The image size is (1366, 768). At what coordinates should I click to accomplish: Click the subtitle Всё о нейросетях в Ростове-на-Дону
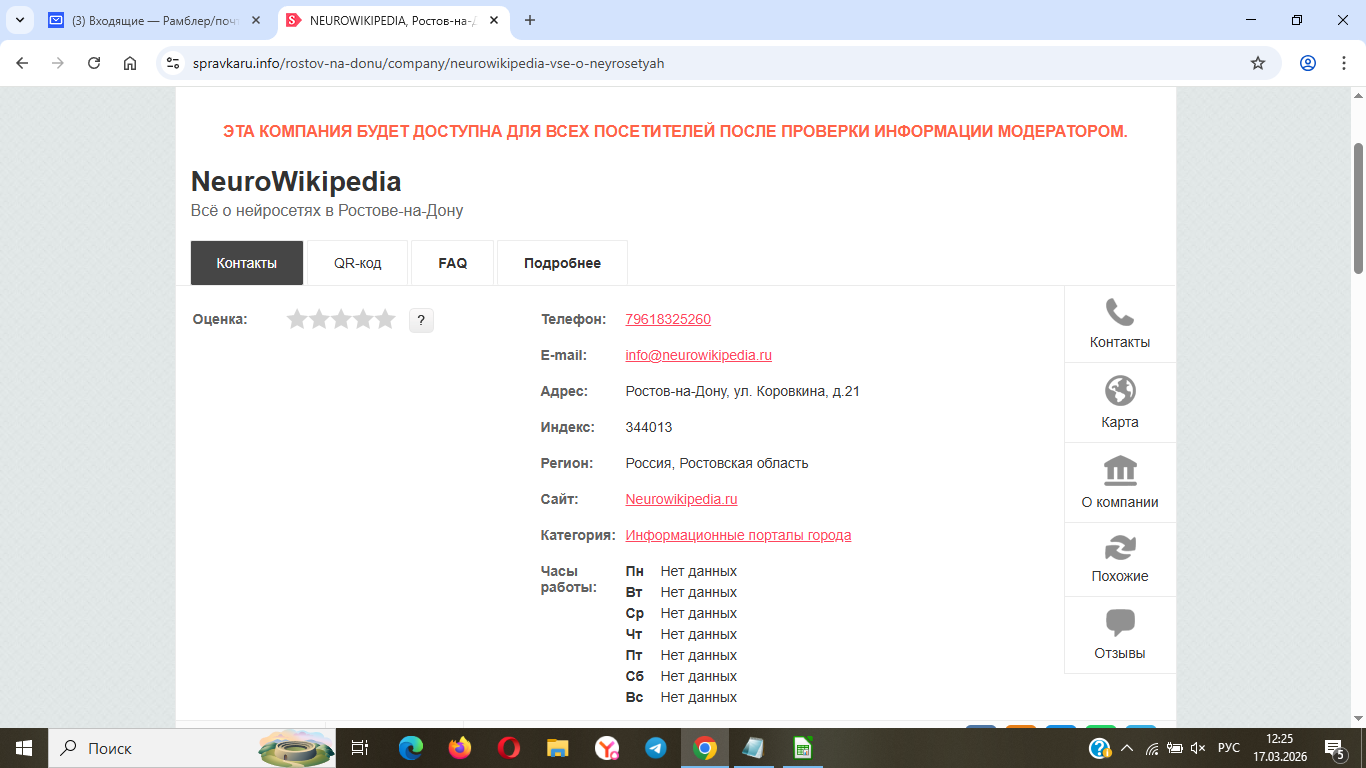click(x=327, y=211)
